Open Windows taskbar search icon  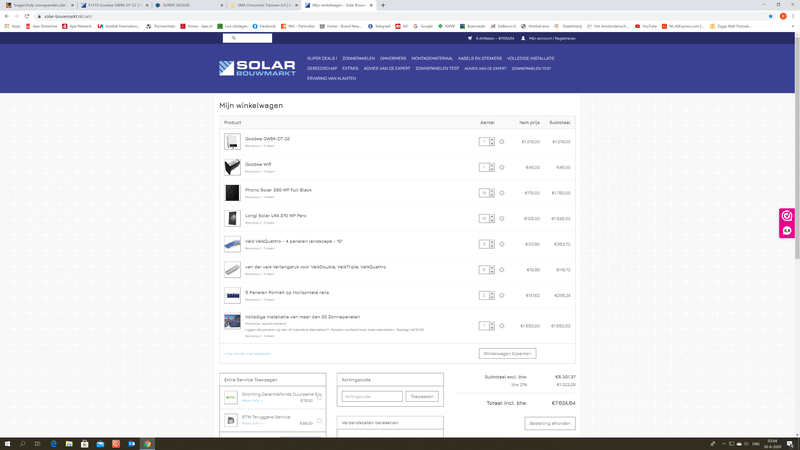point(22,444)
